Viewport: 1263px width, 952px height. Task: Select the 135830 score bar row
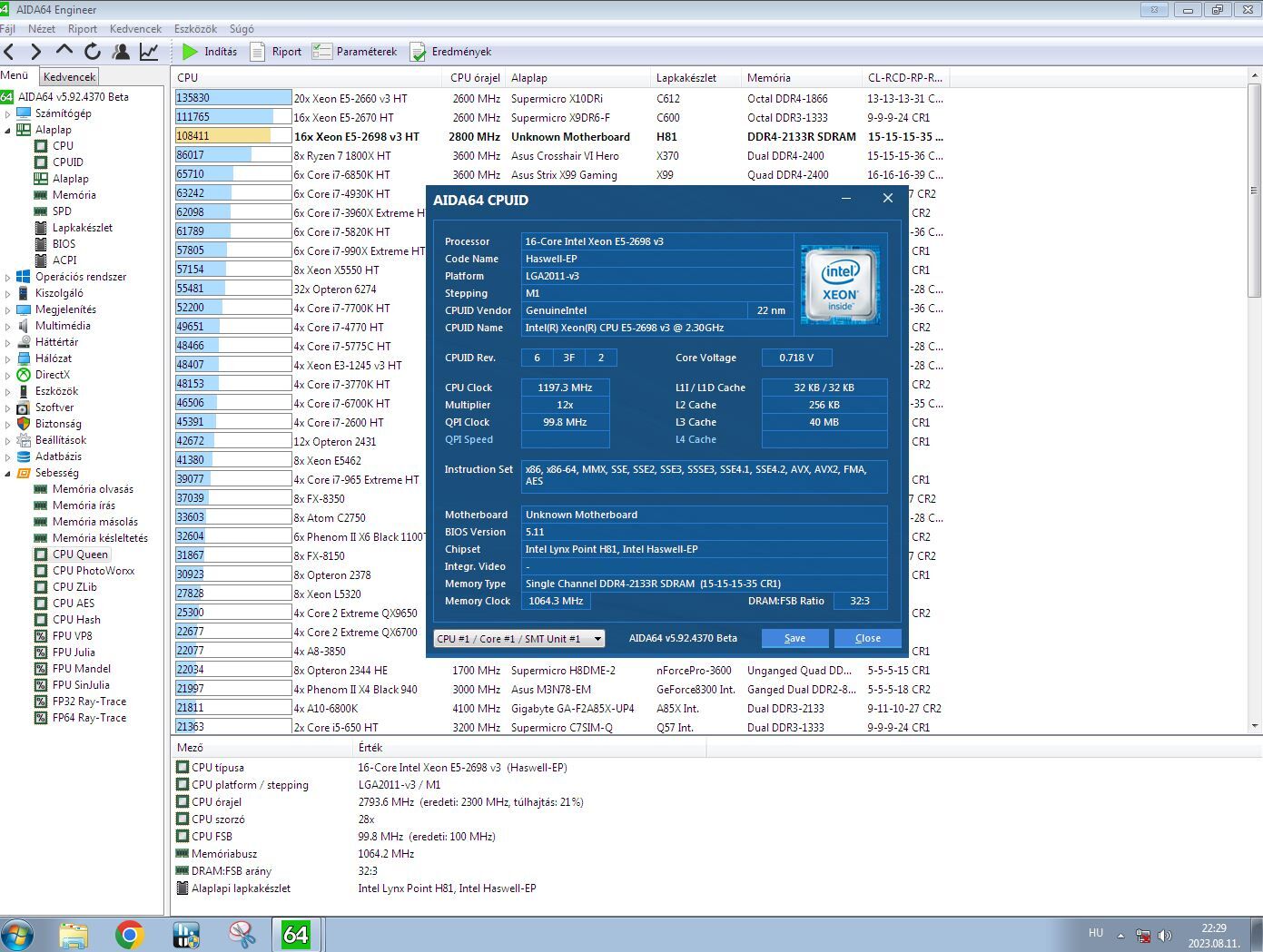(233, 98)
